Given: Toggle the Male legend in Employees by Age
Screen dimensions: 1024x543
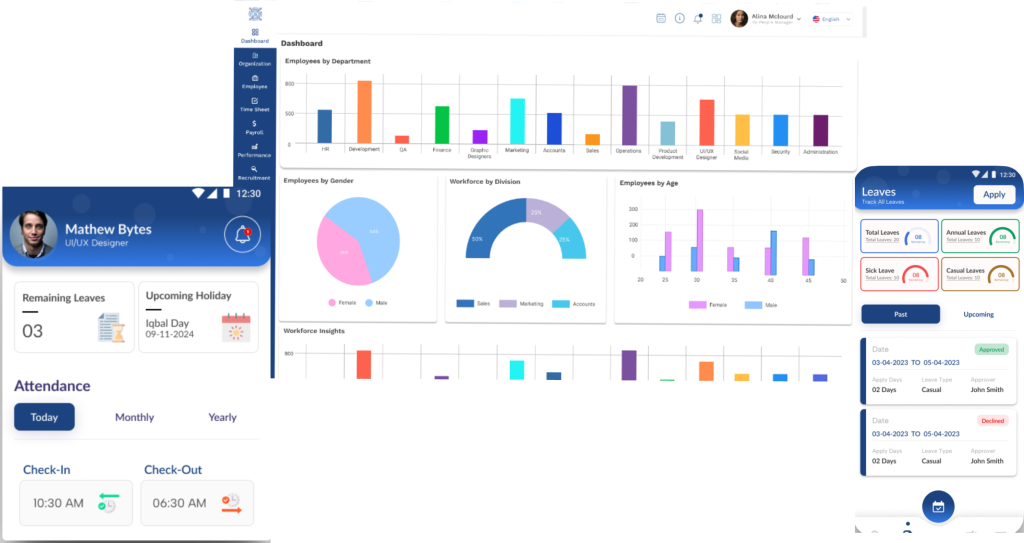Looking at the screenshot, I should coord(761,305).
